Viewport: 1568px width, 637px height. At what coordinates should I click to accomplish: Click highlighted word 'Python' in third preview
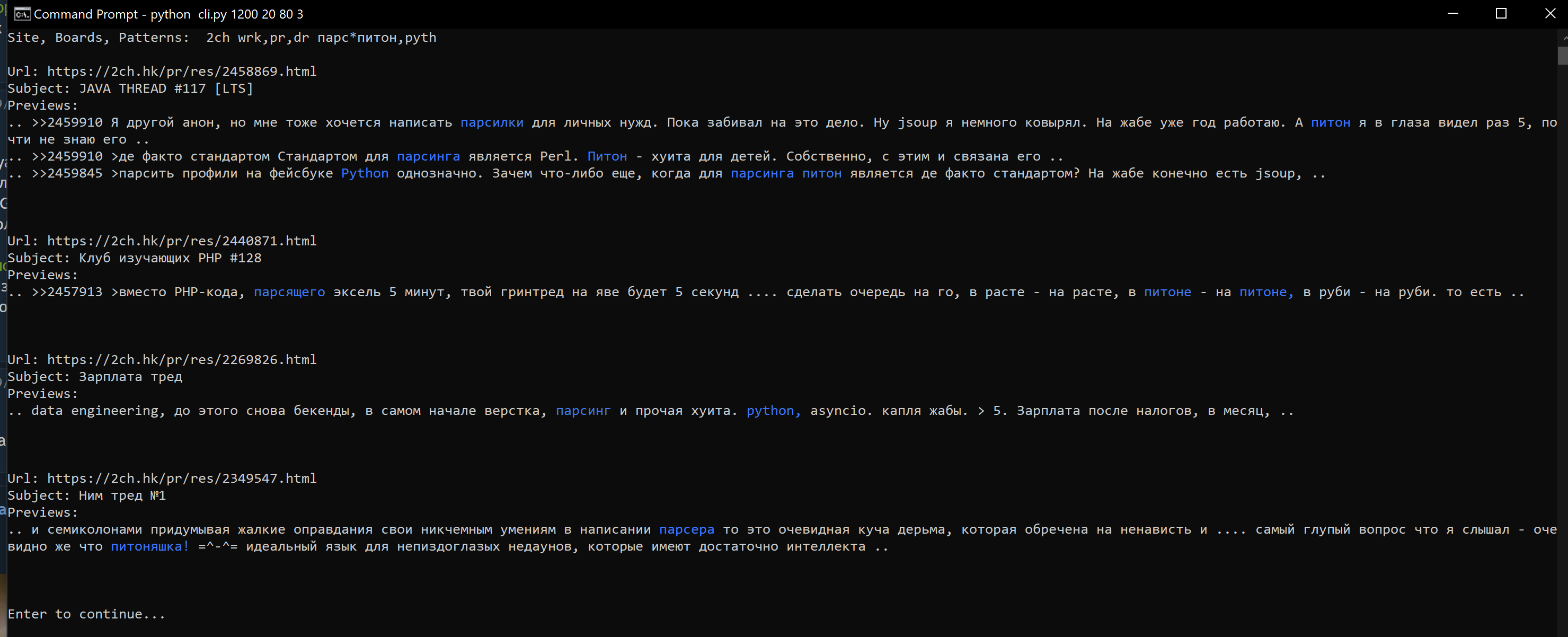pos(365,174)
